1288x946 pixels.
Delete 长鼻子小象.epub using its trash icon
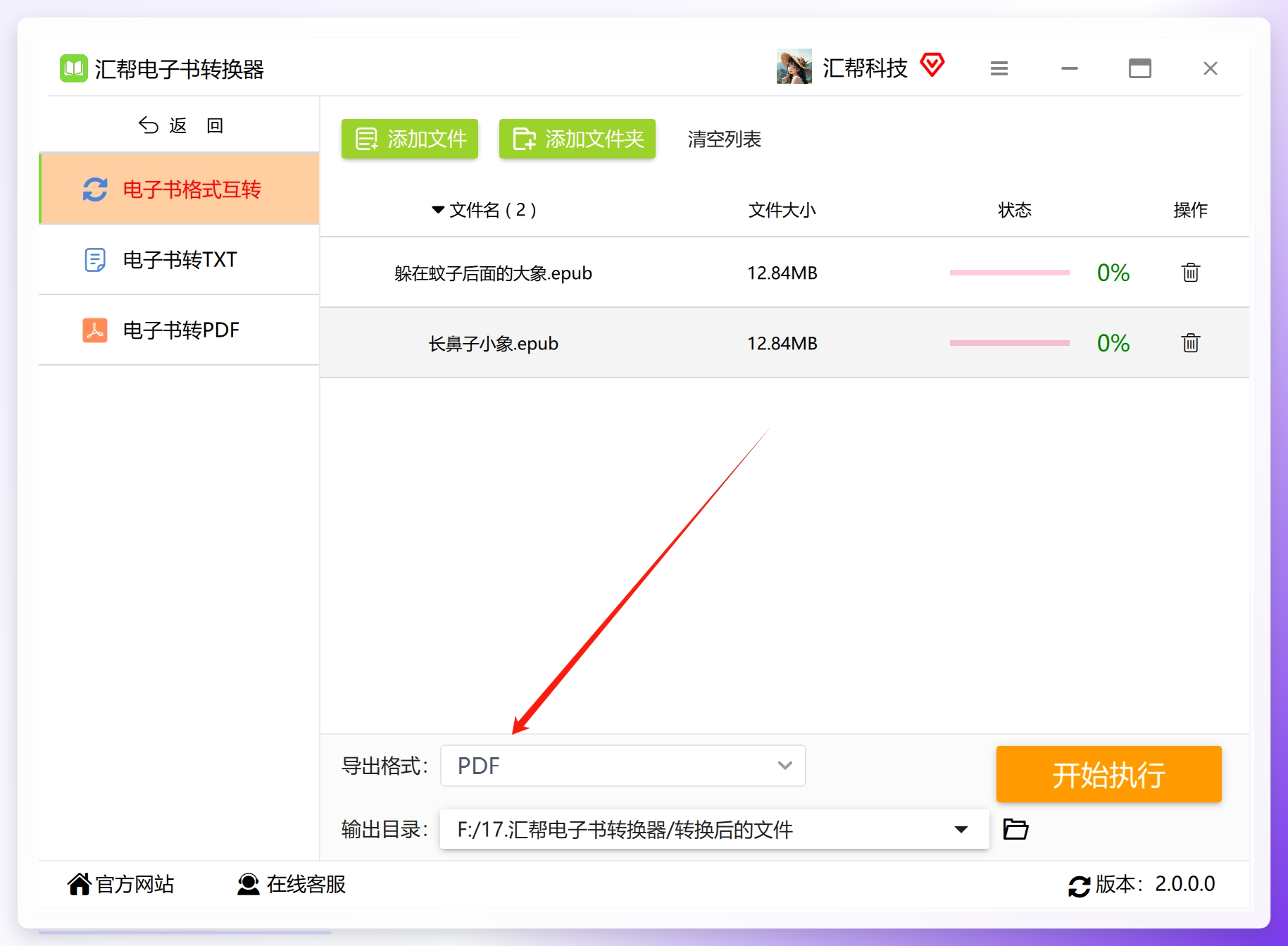(1190, 343)
